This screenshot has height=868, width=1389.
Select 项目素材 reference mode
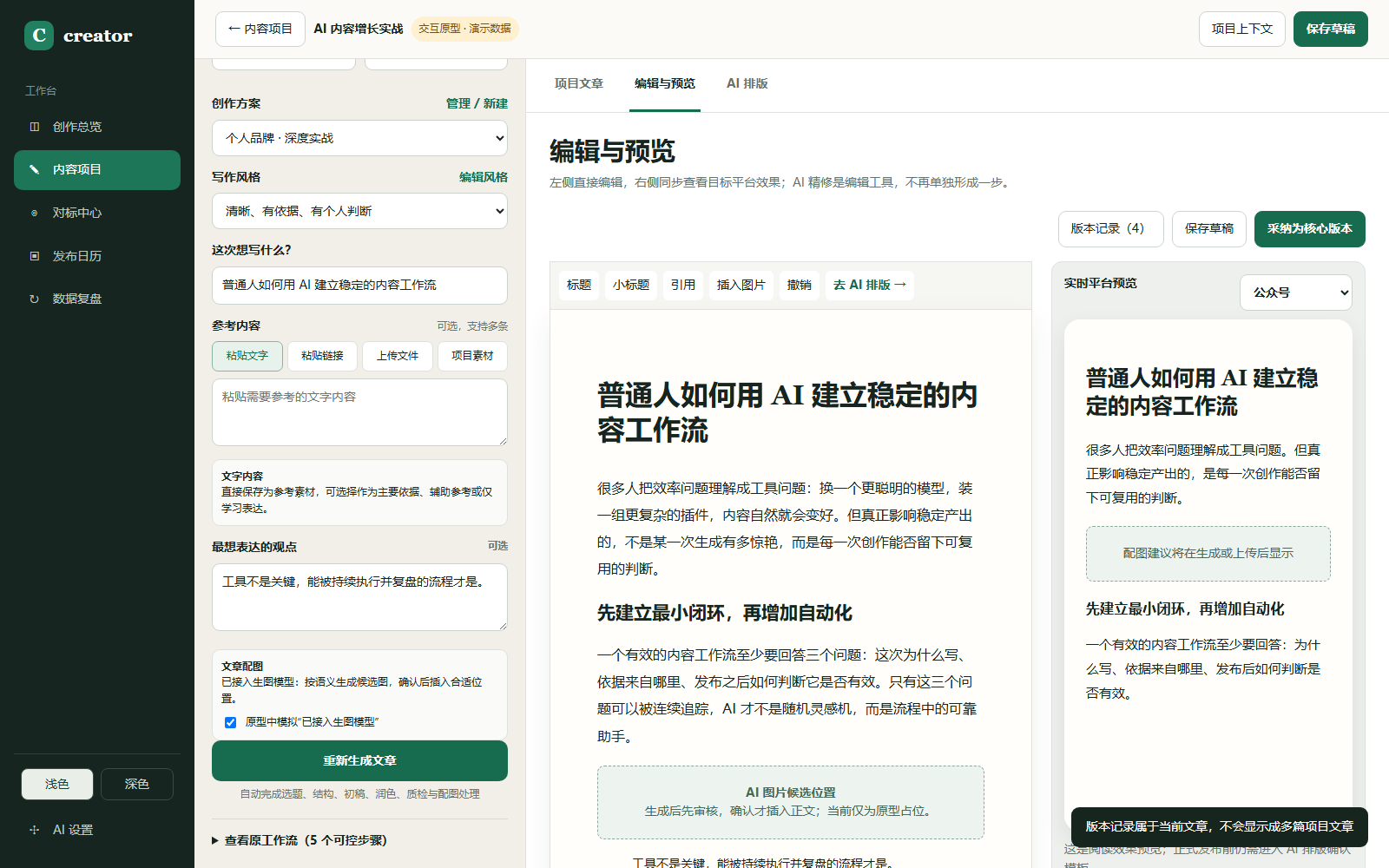click(472, 356)
